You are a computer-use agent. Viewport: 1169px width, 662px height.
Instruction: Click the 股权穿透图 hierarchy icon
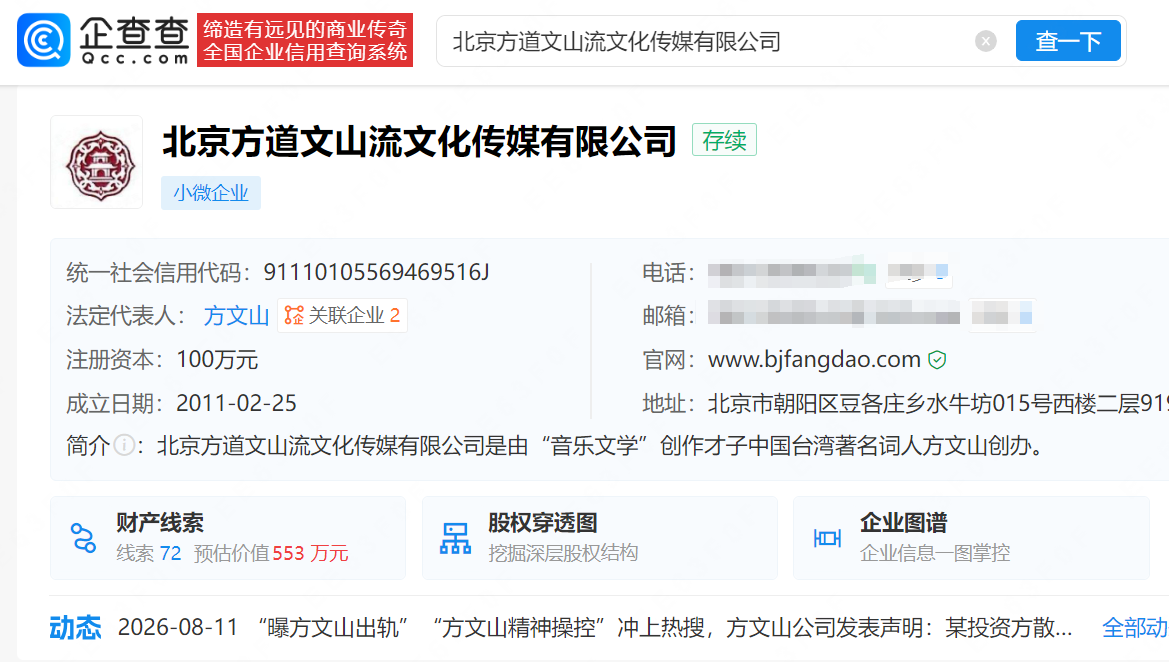(455, 538)
